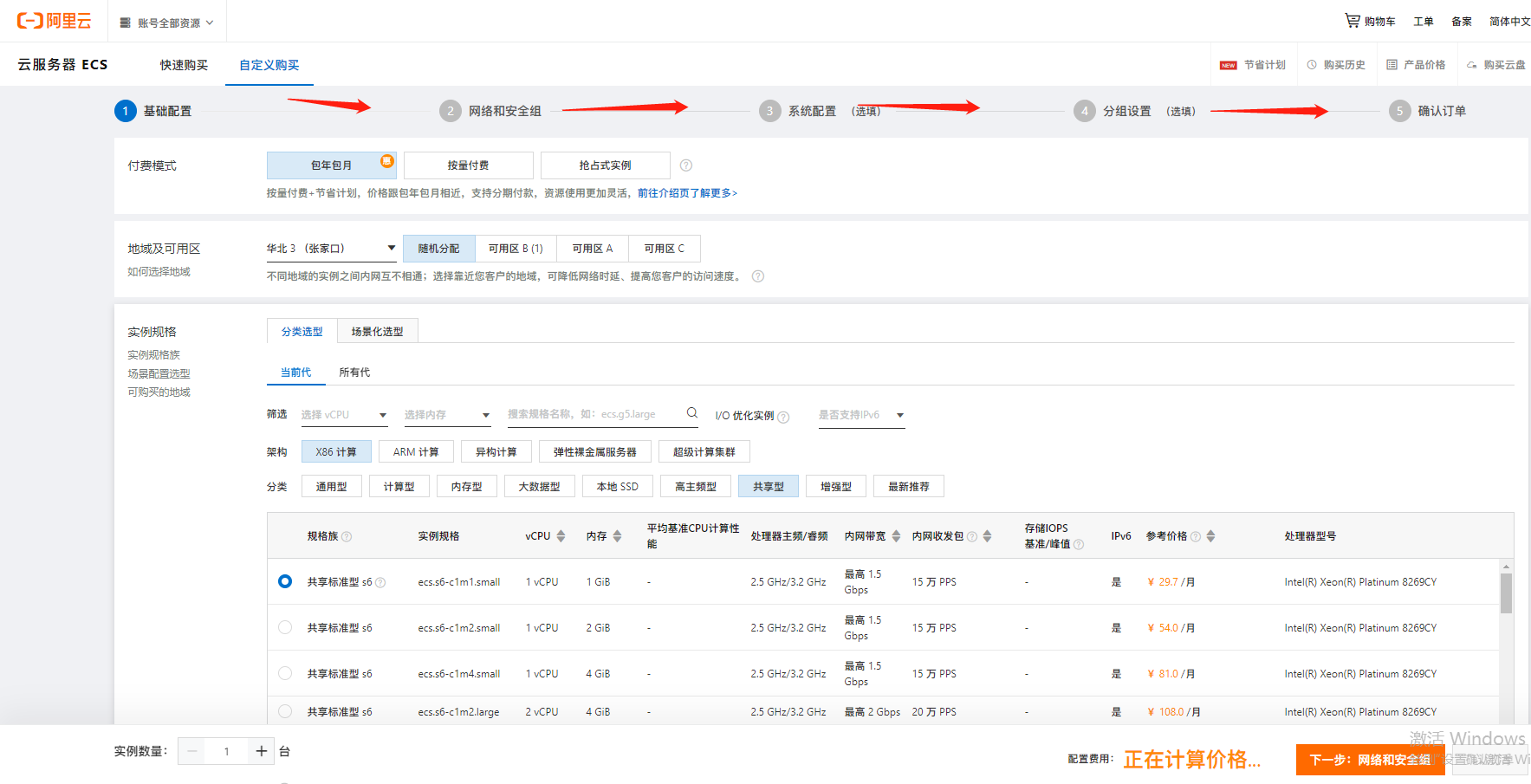
Task: Open 如何选择地域 link
Action: (159, 272)
